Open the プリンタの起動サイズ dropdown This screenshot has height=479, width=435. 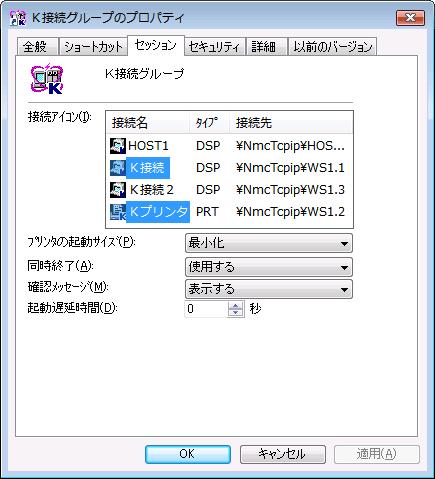coord(269,243)
